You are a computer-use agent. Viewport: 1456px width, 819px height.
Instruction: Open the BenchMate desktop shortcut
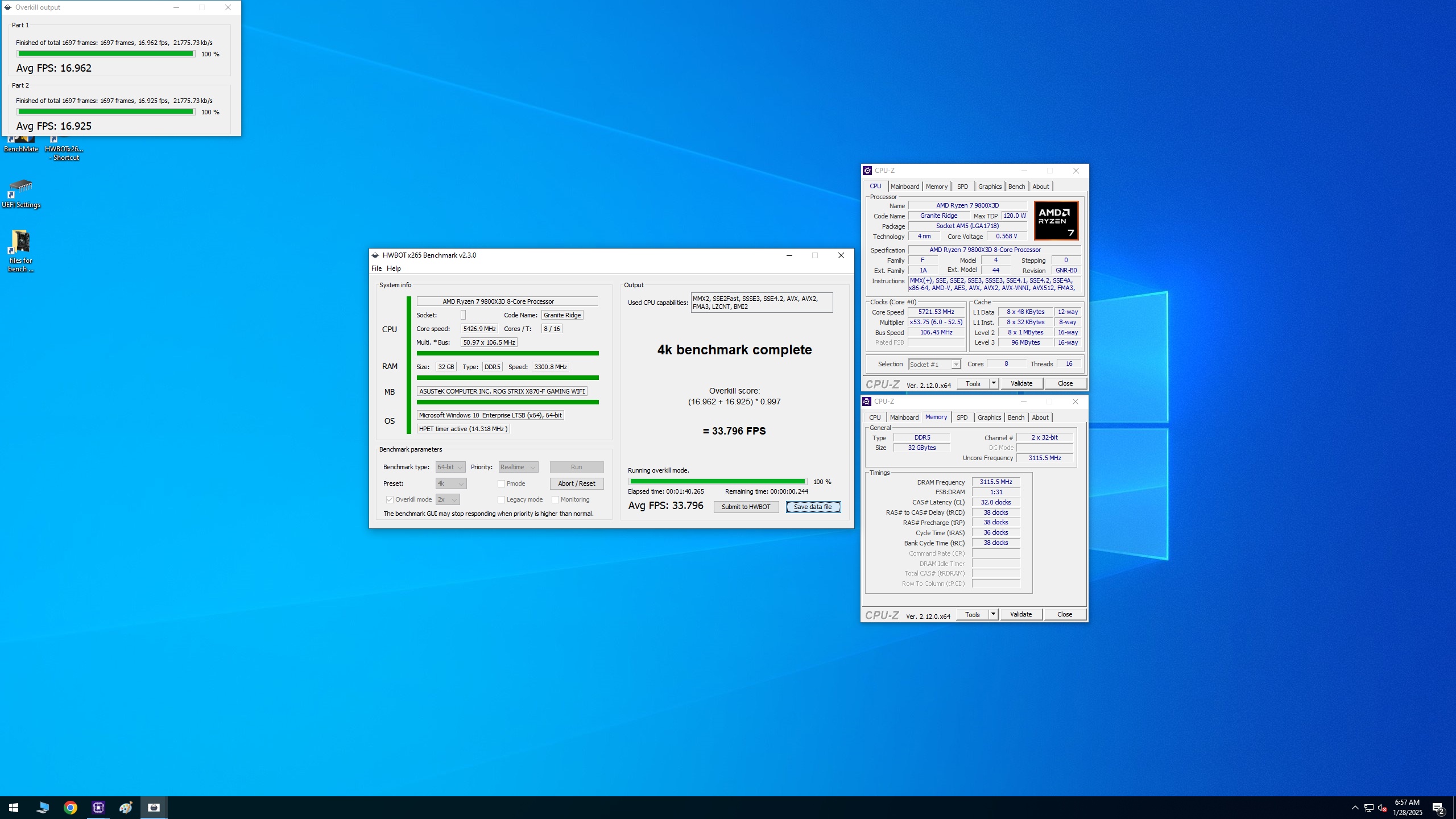click(x=21, y=144)
